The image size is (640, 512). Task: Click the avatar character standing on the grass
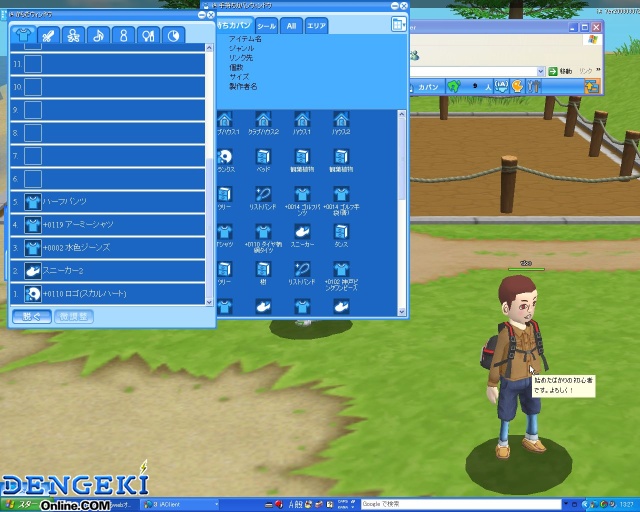point(516,365)
